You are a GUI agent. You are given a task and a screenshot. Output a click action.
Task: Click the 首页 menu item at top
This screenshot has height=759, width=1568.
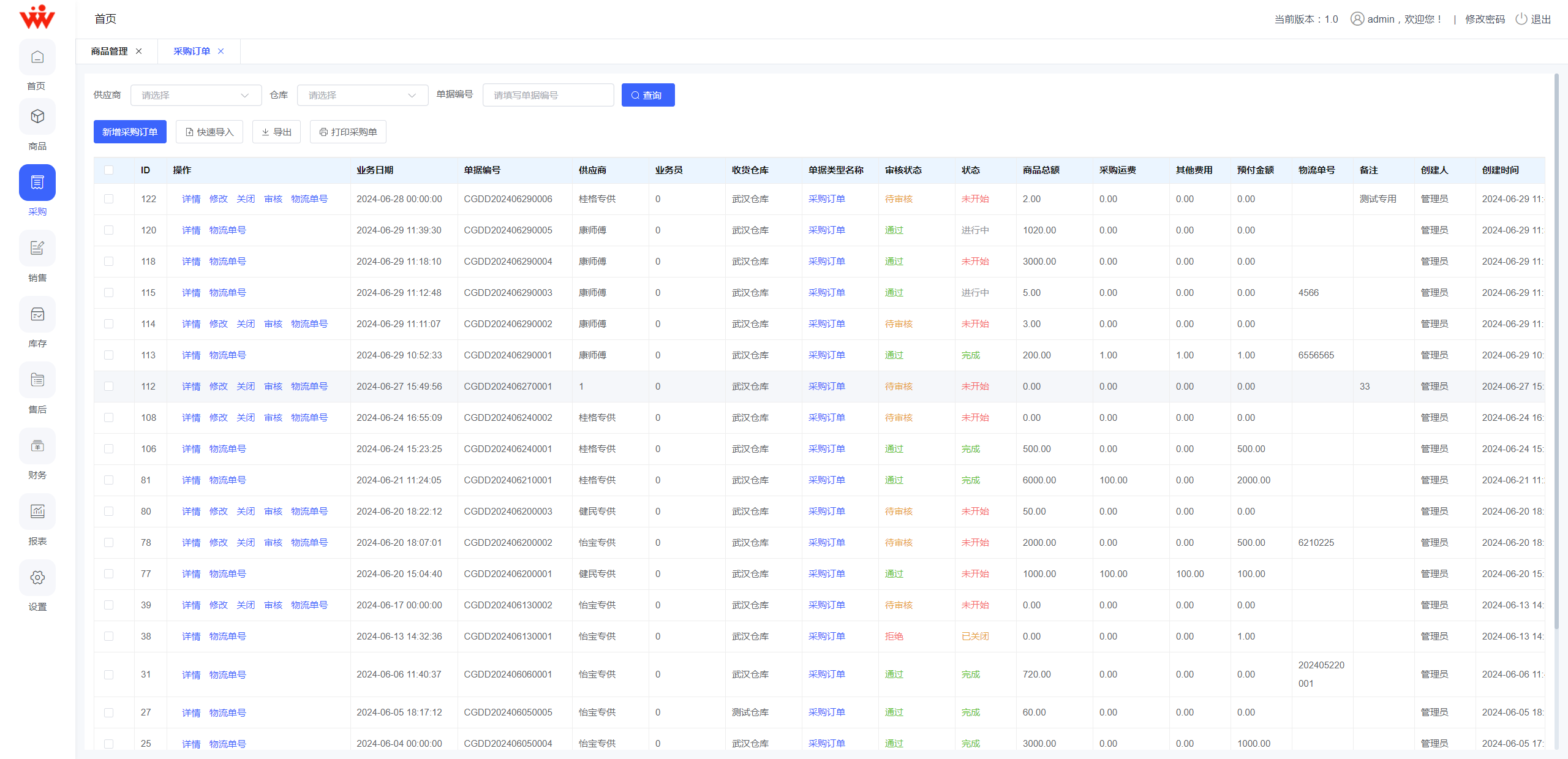tap(105, 18)
